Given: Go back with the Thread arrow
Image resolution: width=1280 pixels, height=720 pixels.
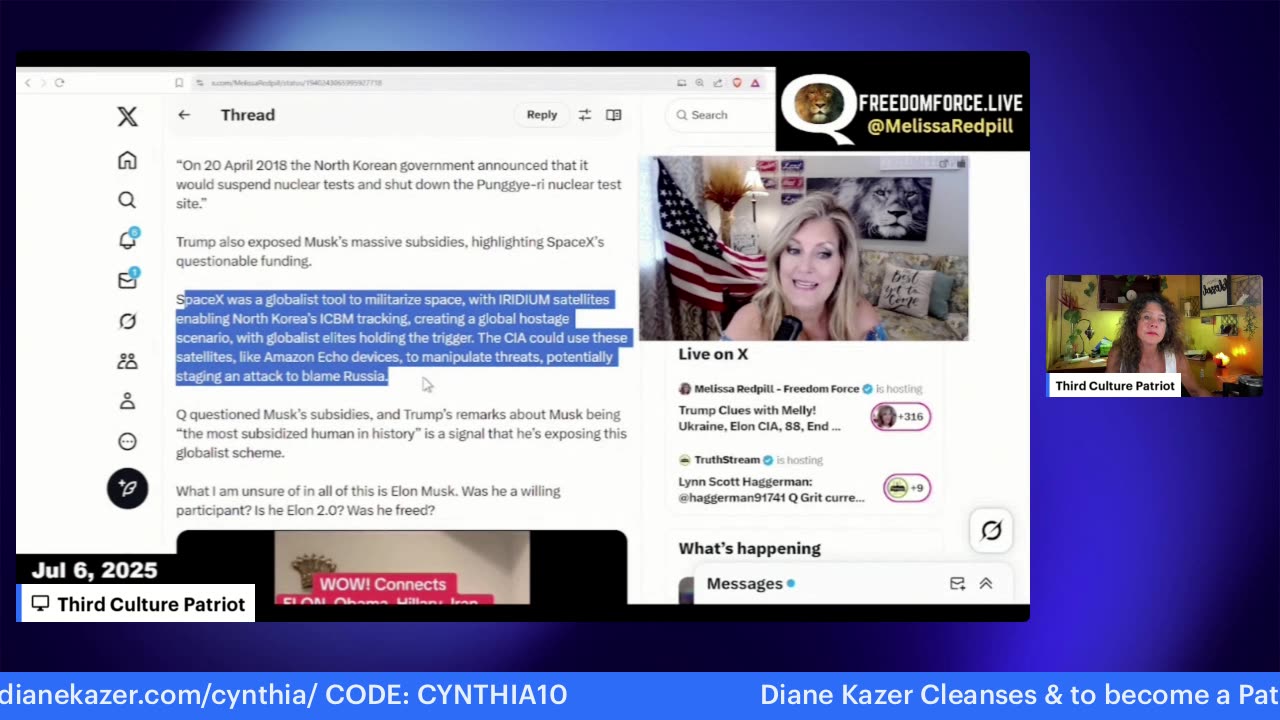Looking at the screenshot, I should click(x=184, y=115).
